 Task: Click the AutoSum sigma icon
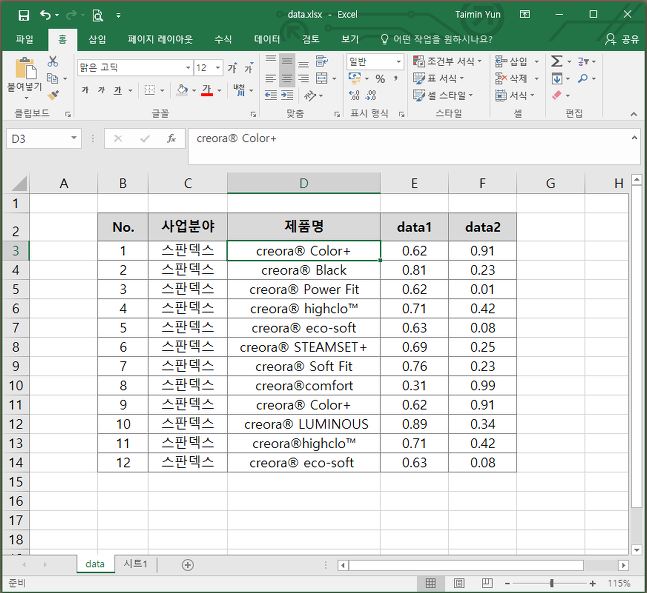(x=557, y=61)
